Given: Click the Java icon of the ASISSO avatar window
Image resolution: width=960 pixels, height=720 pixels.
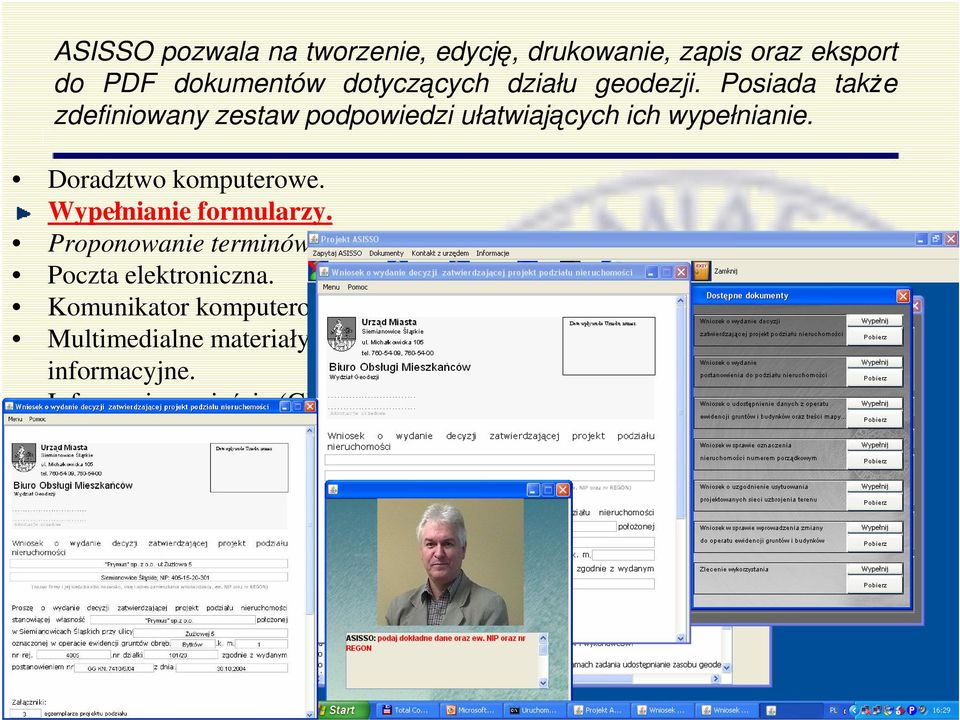Looking at the screenshot, I should (334, 490).
